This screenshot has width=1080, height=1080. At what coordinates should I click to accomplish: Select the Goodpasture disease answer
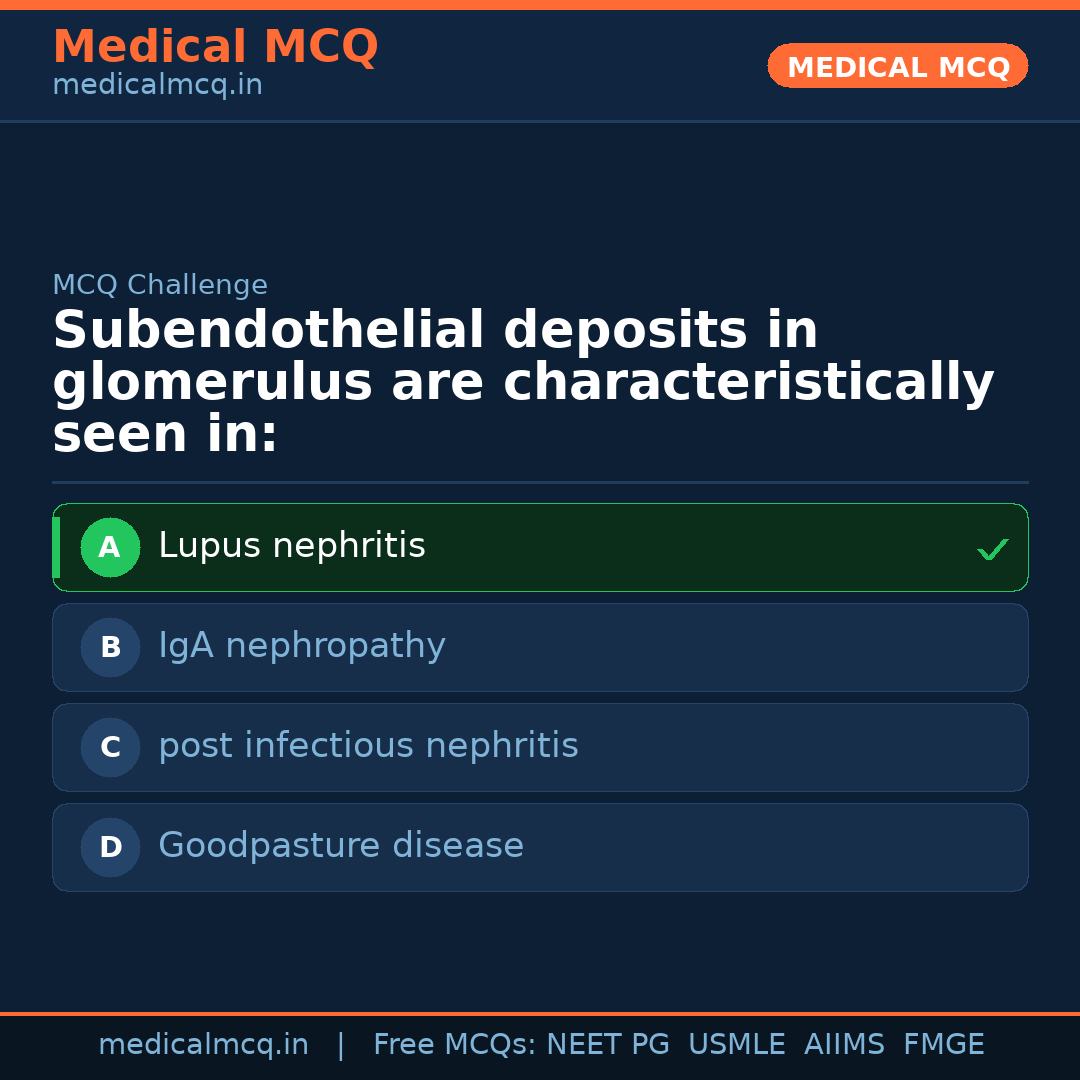[341, 846]
